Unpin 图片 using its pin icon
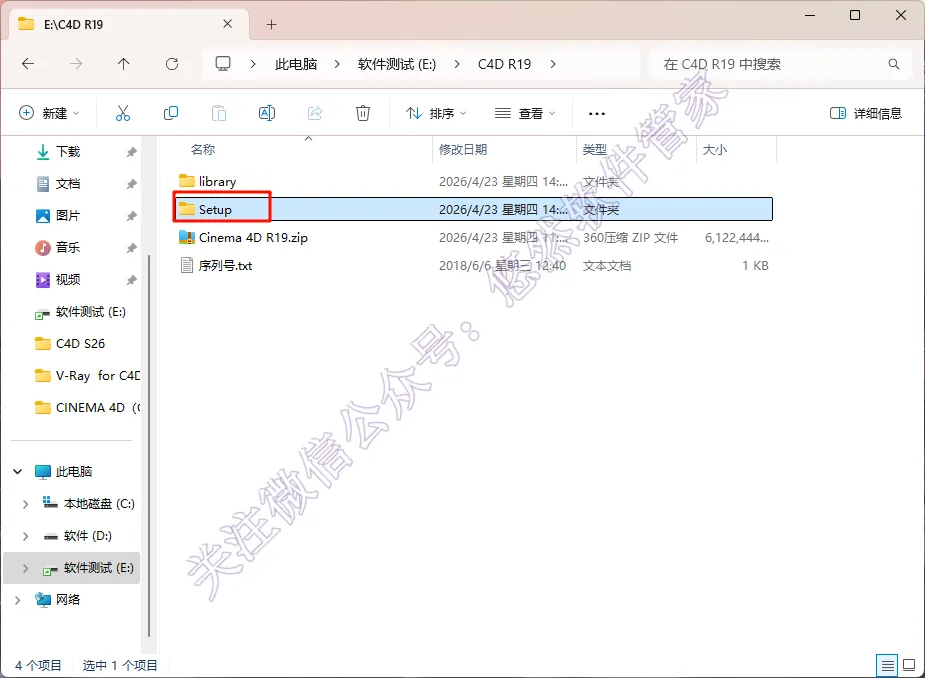The width and height of the screenshot is (925, 678). pos(131,216)
